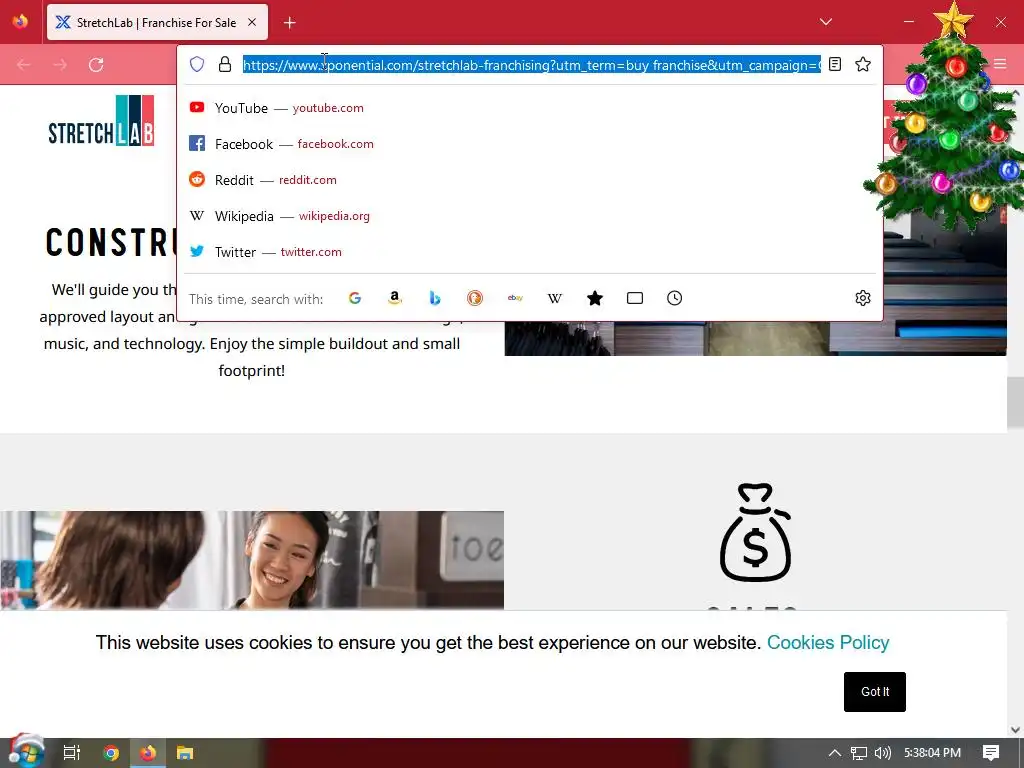Select Twitter suggestion in URL dropdown
The height and width of the screenshot is (768, 1024).
529,251
